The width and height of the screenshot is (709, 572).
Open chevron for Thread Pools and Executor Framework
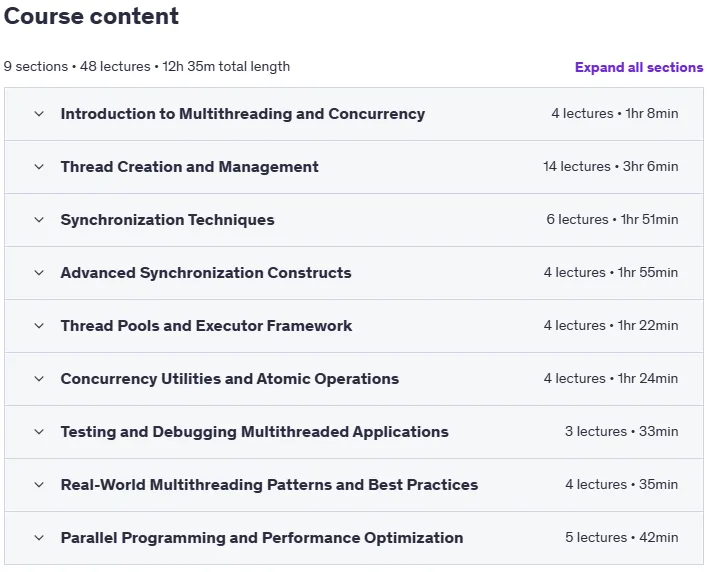[x=39, y=326]
